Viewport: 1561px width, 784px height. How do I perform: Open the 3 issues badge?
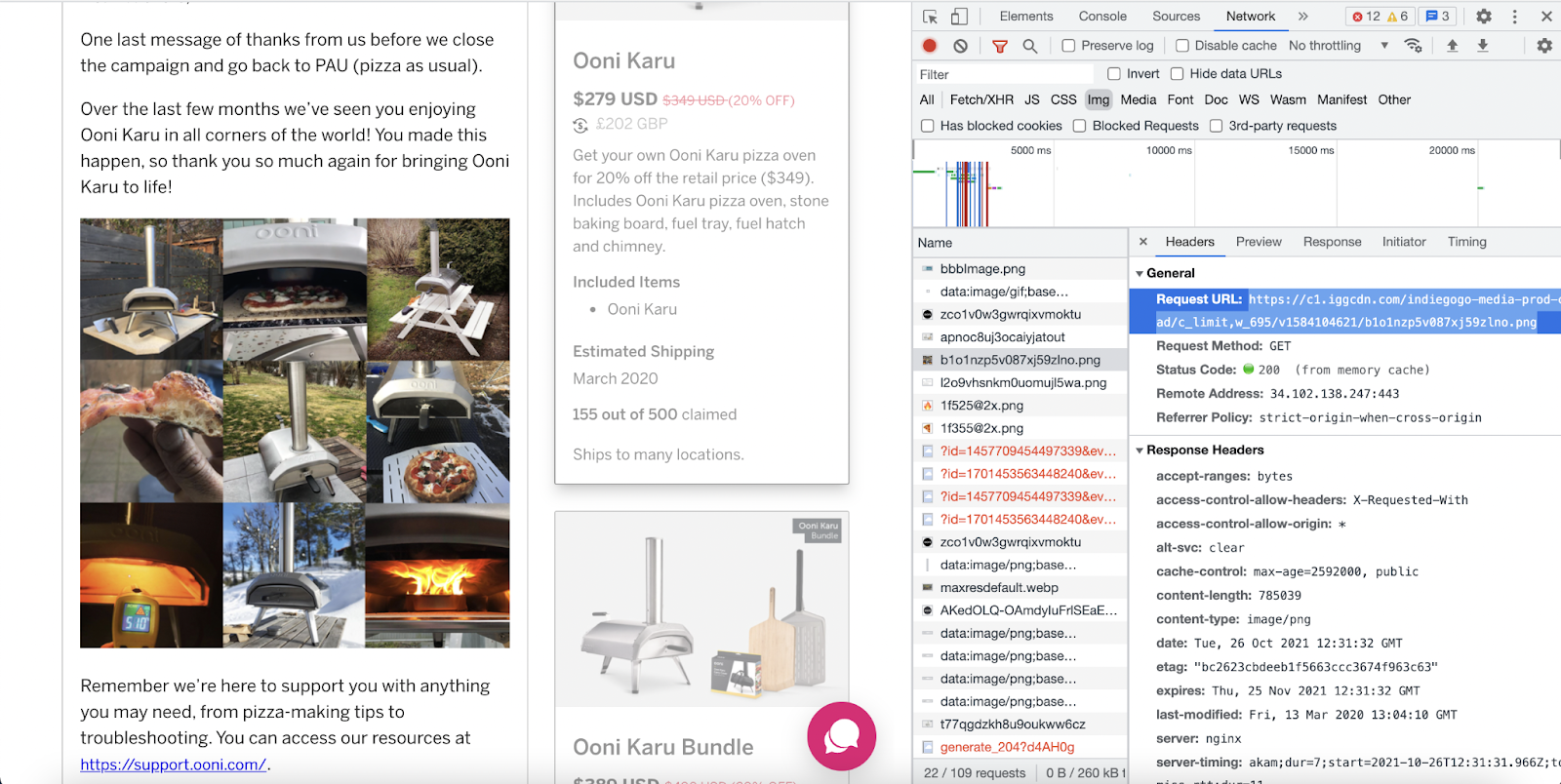pyautogui.click(x=1437, y=17)
